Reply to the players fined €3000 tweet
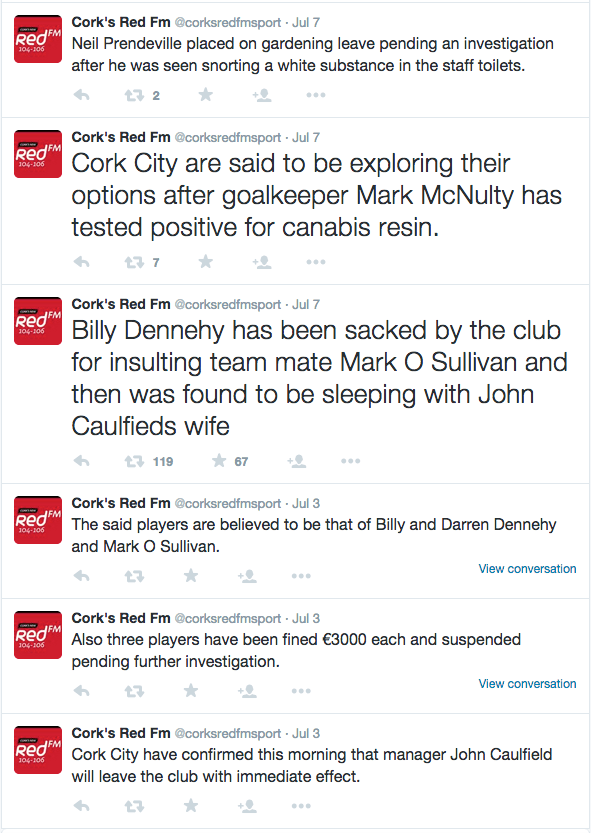591x833 pixels. pyautogui.click(x=80, y=690)
